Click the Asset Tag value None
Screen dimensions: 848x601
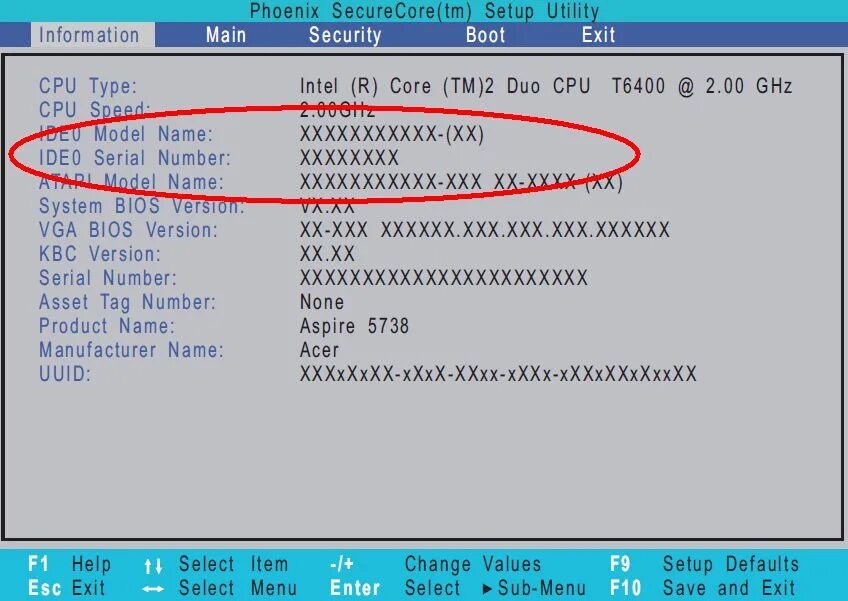click(x=322, y=302)
